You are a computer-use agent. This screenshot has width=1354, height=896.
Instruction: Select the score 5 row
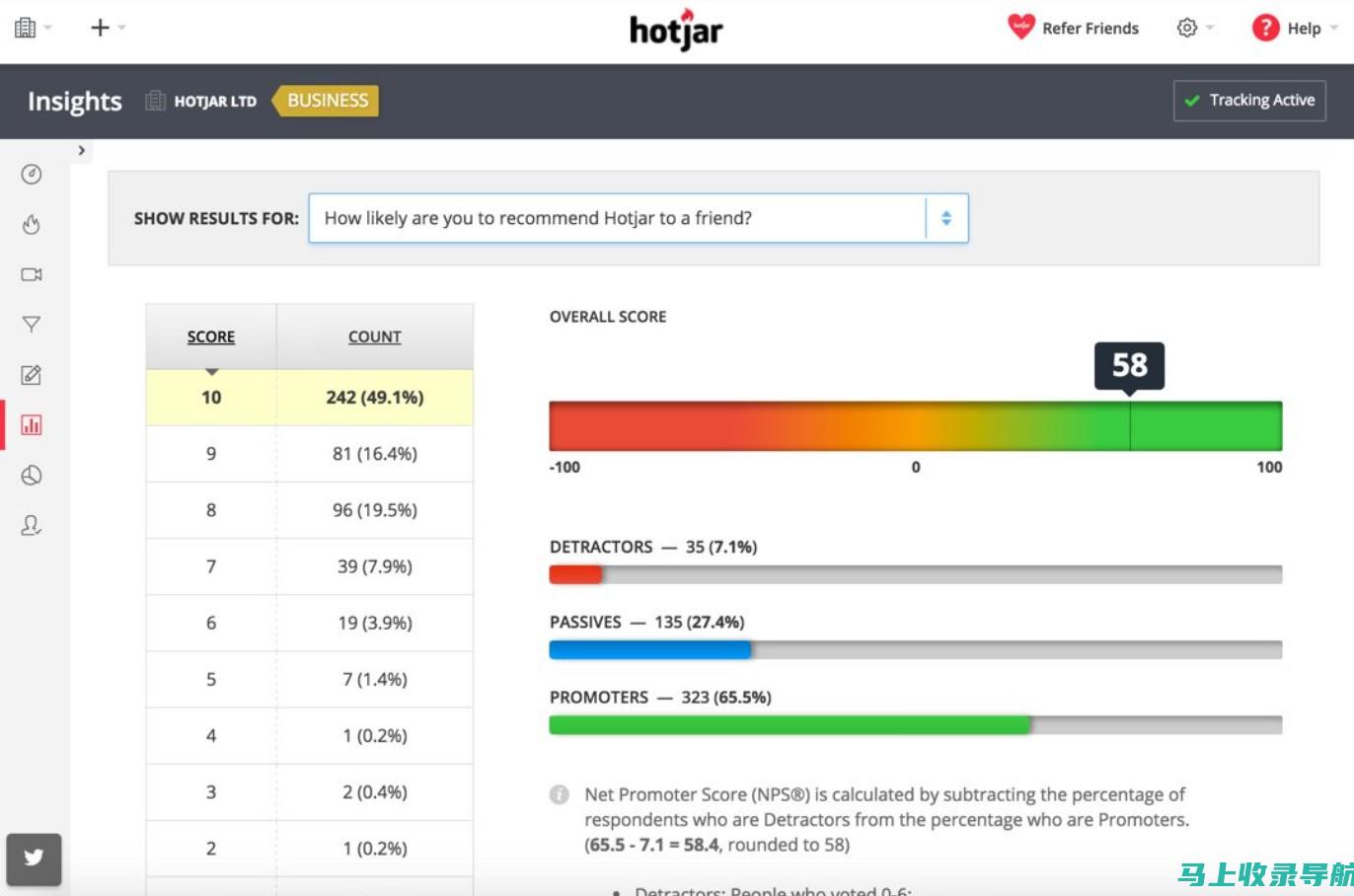310,679
